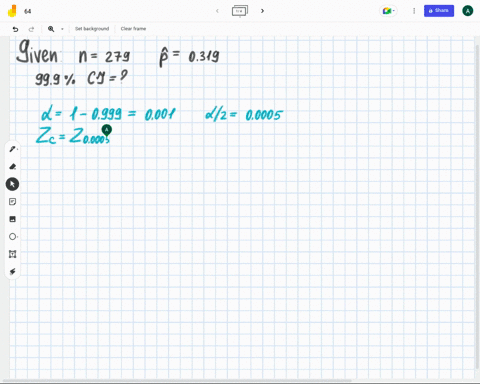Click the jam title "64"
The height and width of the screenshot is (384, 480).
pos(28,11)
